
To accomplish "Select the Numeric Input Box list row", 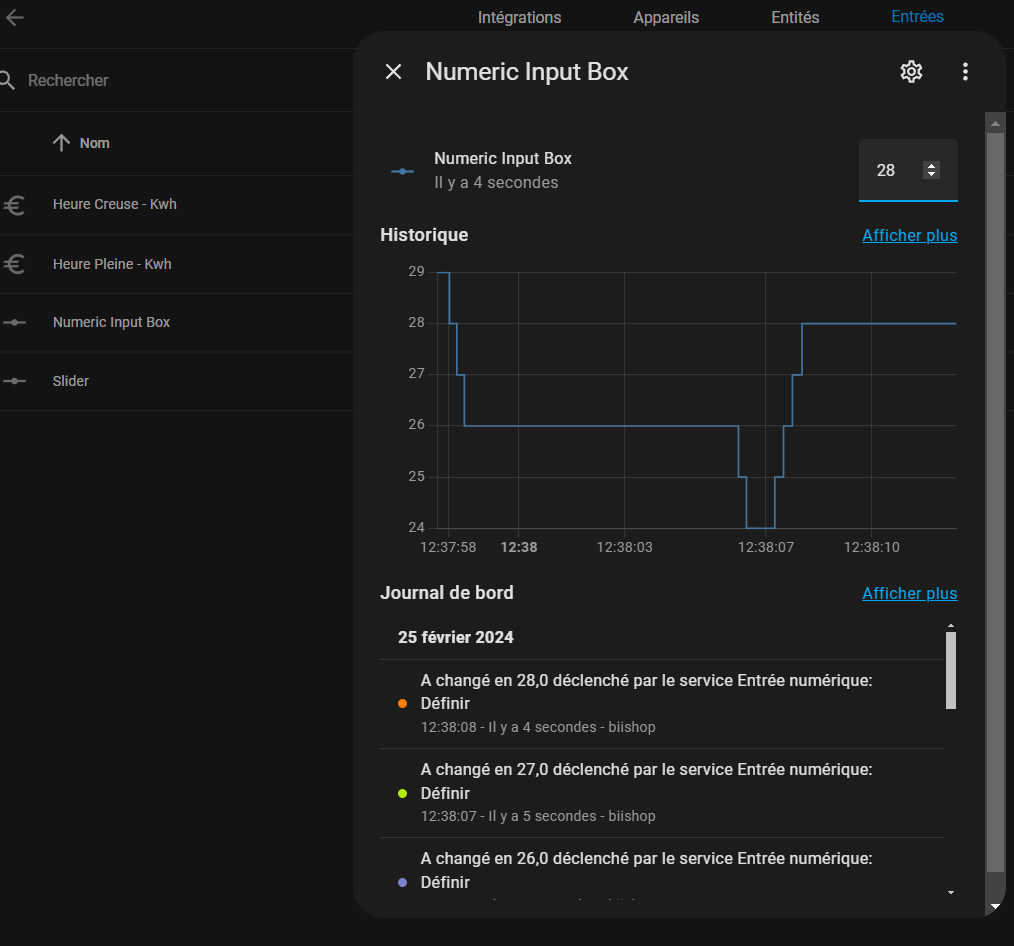I will point(112,322).
